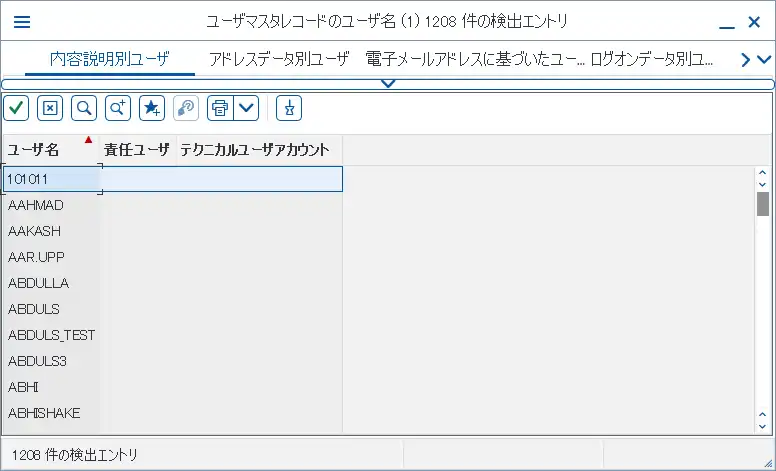Select user row ABHI
776x471 pixels.
click(x=173, y=387)
